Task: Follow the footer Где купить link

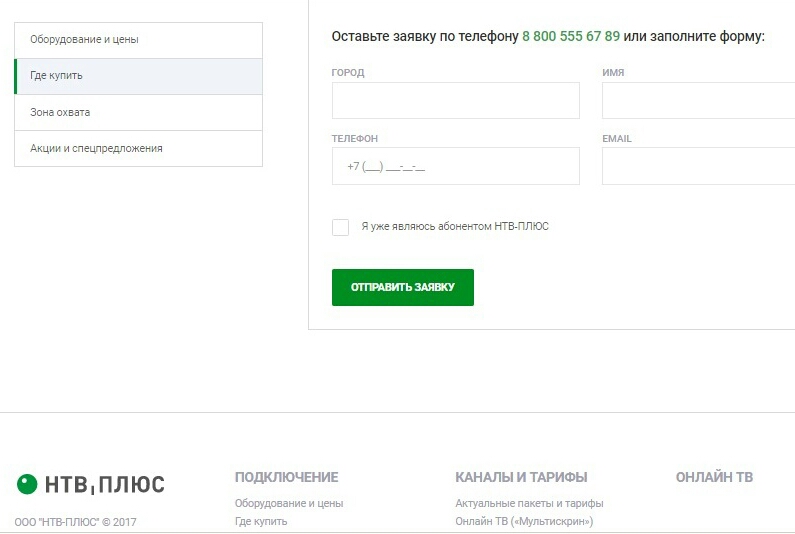Action: (x=261, y=521)
